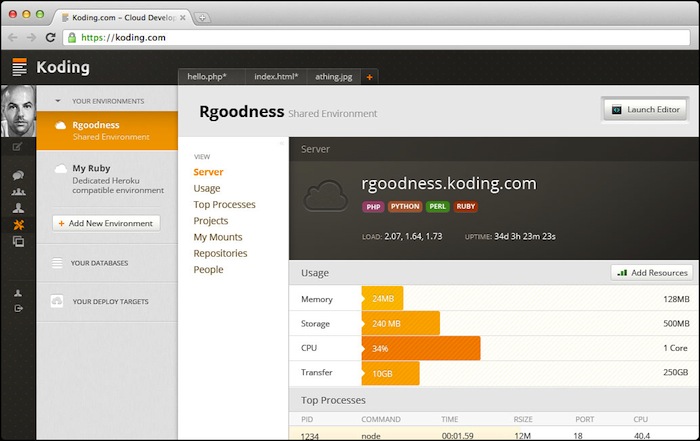The width and height of the screenshot is (700, 441).
Task: Open the chat bubbles icon in sidebar
Action: pyautogui.click(x=18, y=176)
